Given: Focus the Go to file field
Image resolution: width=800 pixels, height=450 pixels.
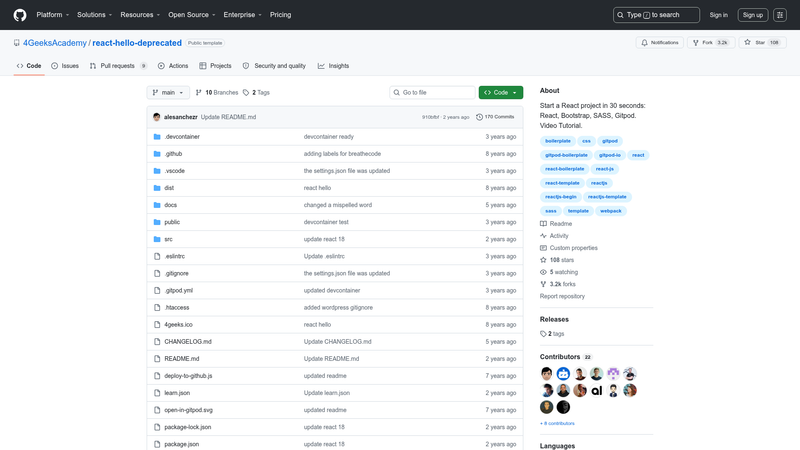Looking at the screenshot, I should pyautogui.click(x=433, y=92).
